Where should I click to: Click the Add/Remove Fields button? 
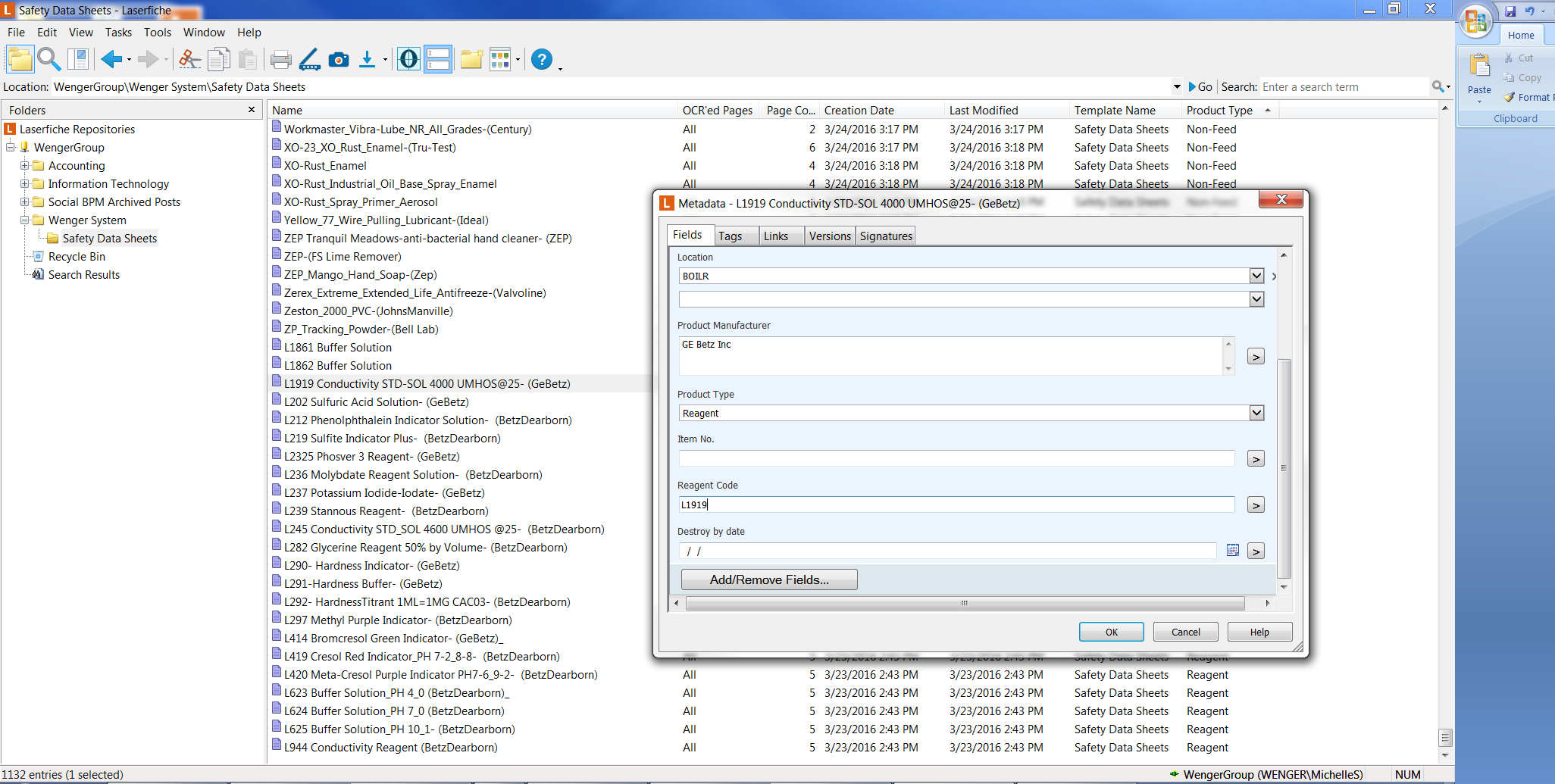tap(769, 579)
